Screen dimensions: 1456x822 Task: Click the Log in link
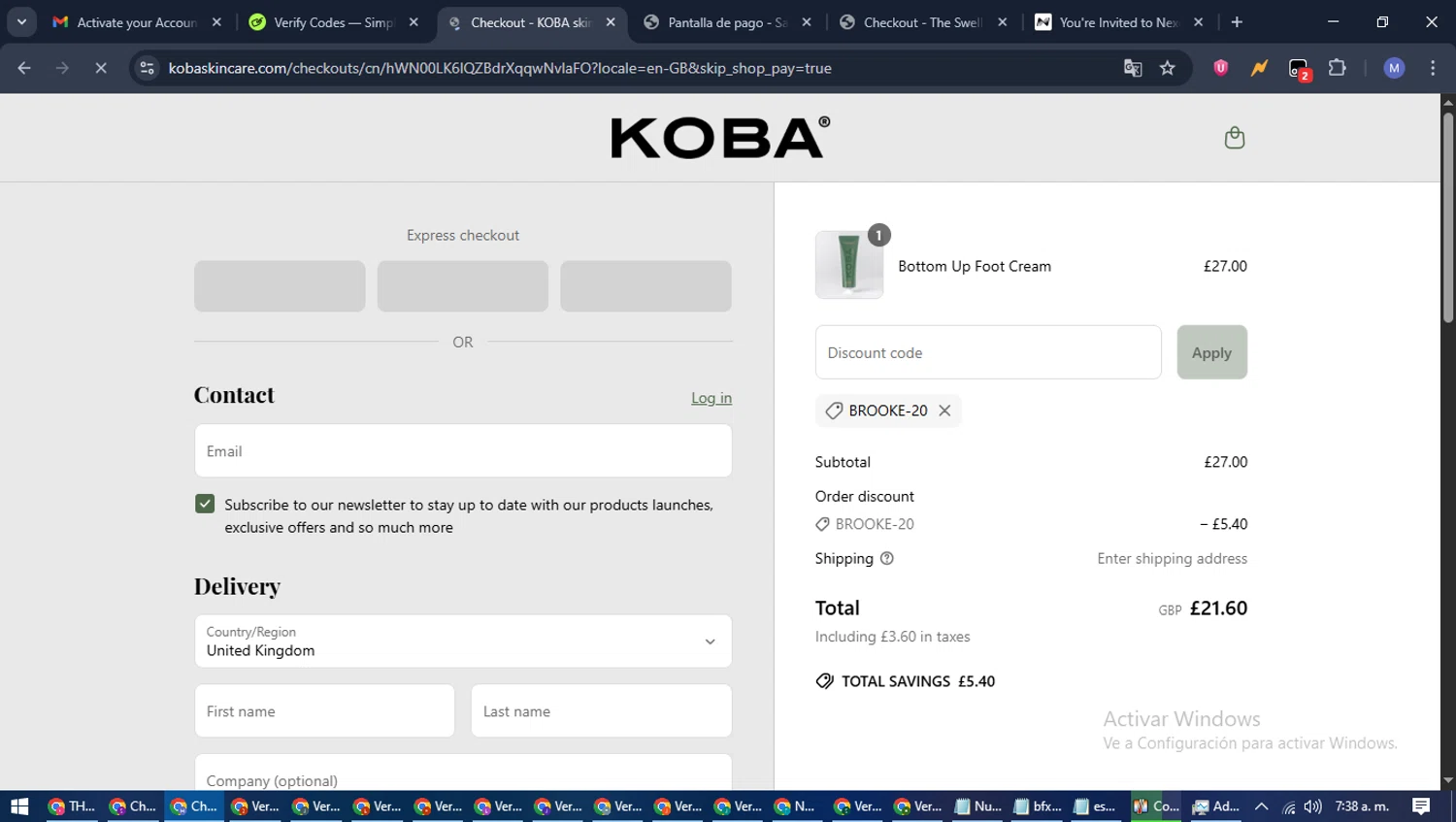pos(711,398)
